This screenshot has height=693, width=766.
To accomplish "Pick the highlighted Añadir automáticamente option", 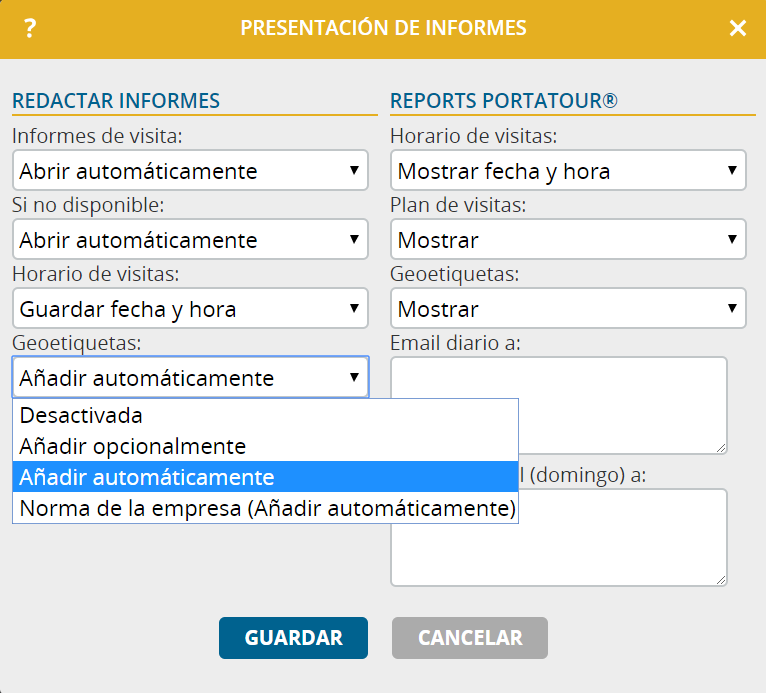I will tap(265, 477).
